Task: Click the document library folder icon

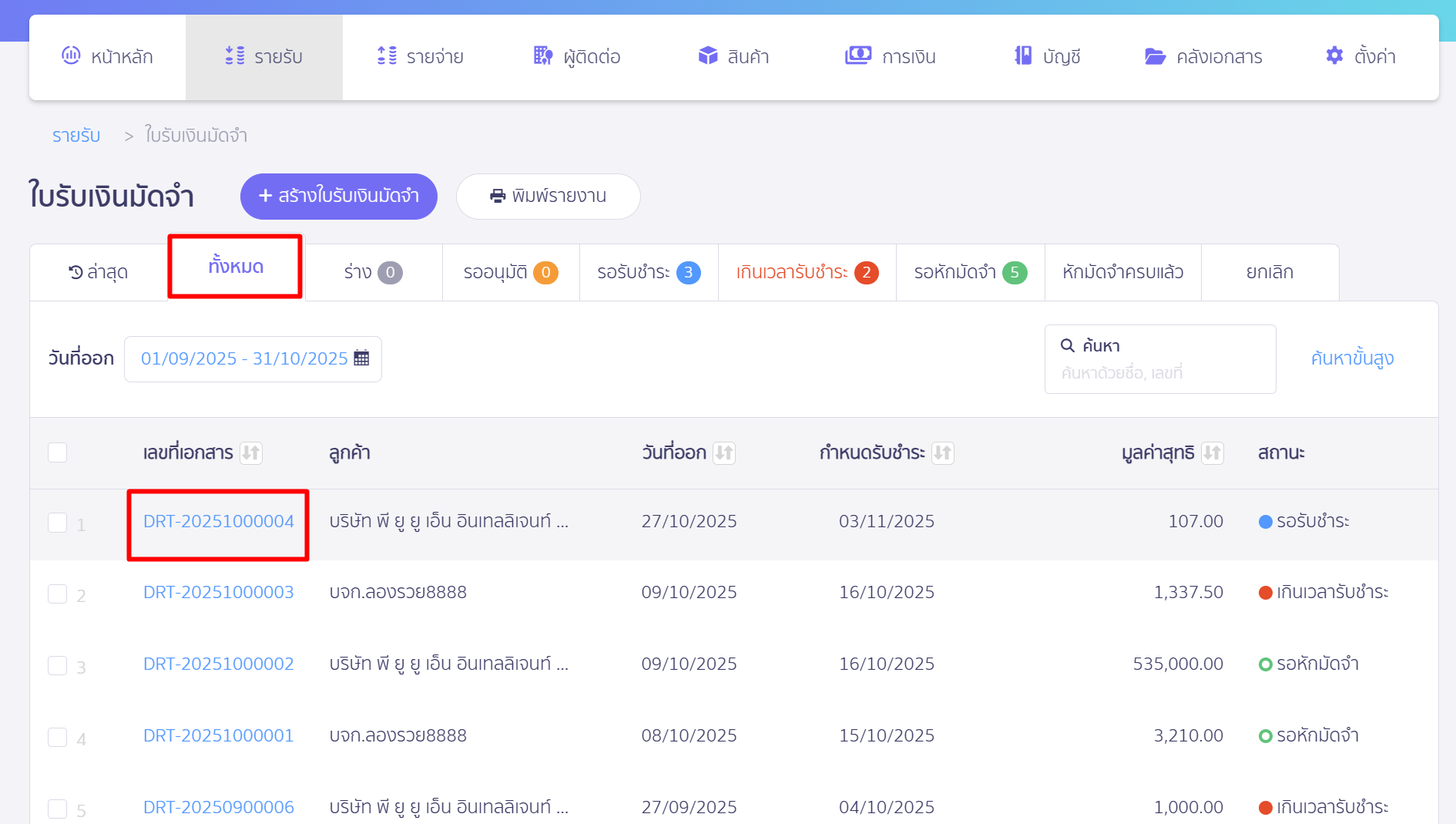Action: pyautogui.click(x=1155, y=56)
